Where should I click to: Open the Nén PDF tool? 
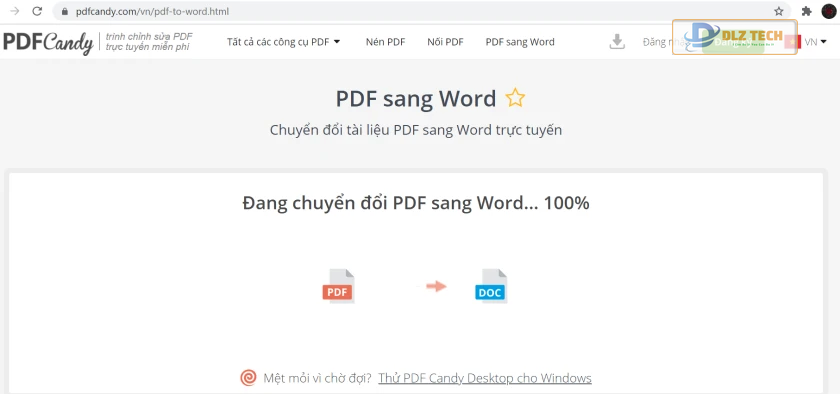point(386,42)
